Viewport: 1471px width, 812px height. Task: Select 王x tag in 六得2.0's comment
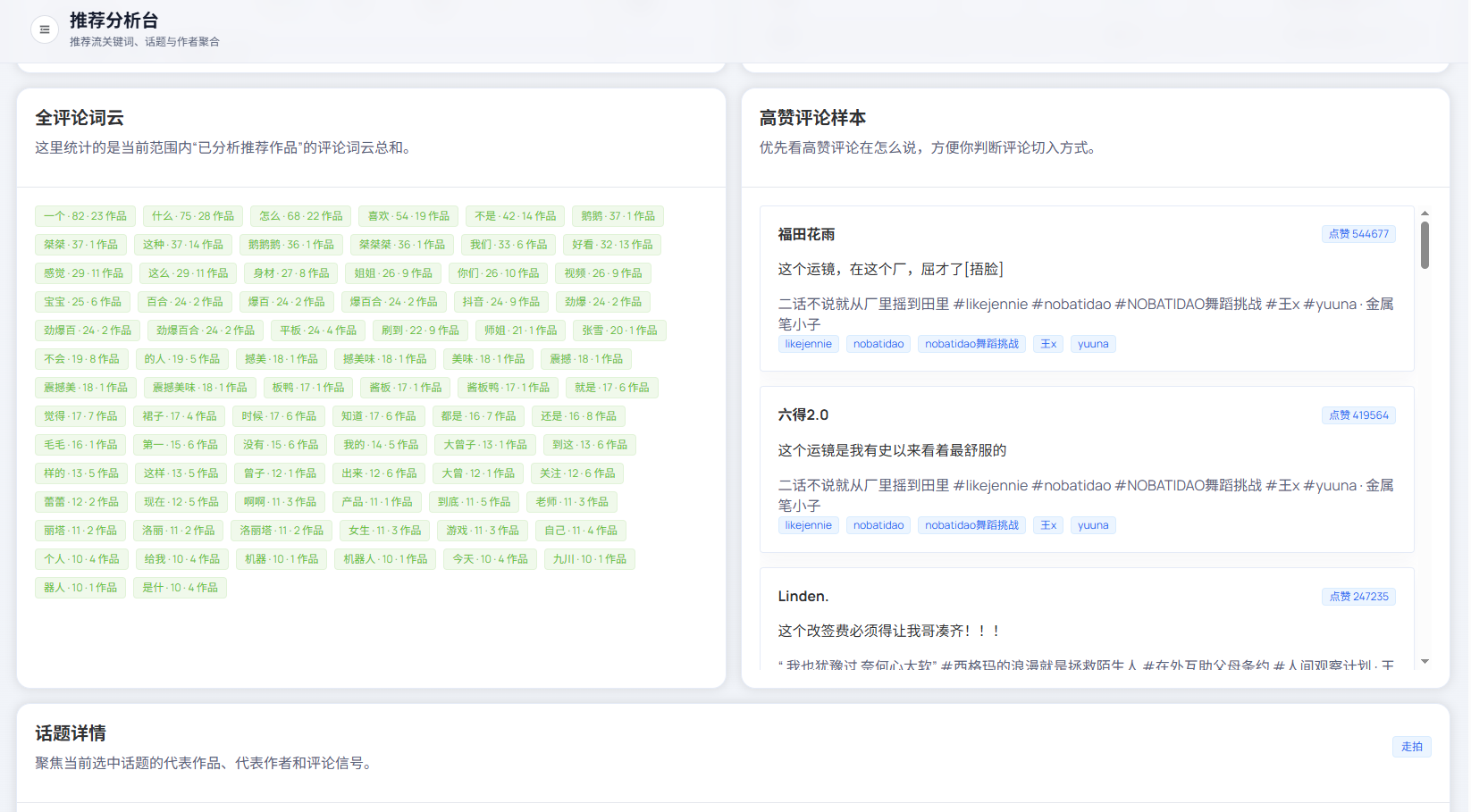coord(1048,525)
